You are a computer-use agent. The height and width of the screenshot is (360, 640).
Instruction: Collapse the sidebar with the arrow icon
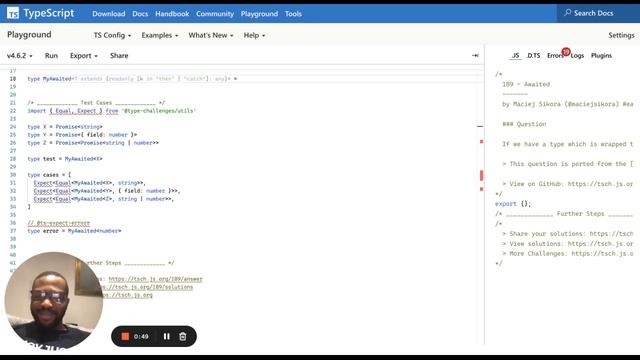[475, 56]
